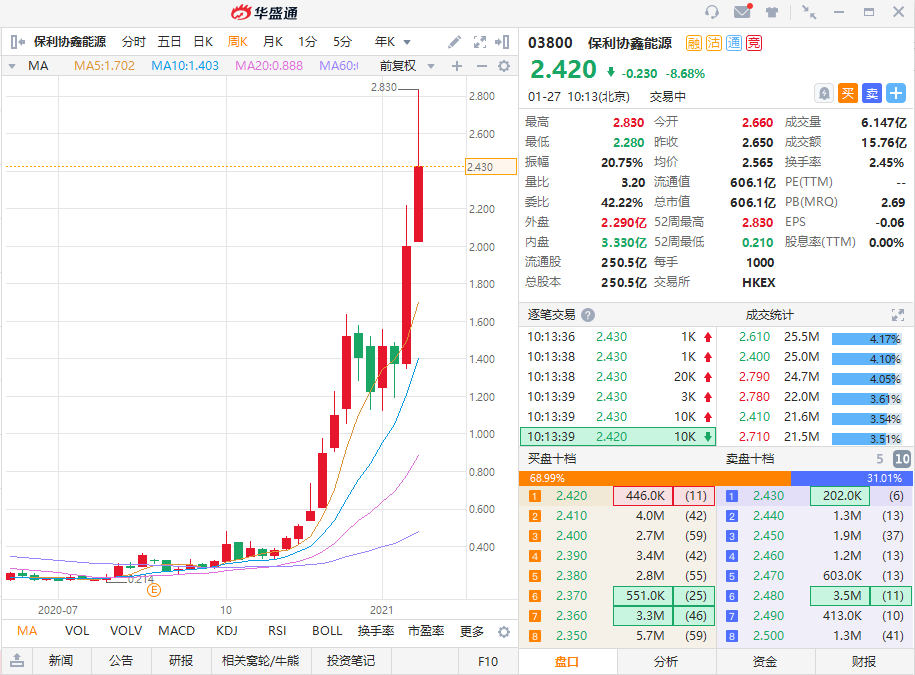Switch to 1分 minute chart
Screen dimensions: 915x675
tap(307, 42)
